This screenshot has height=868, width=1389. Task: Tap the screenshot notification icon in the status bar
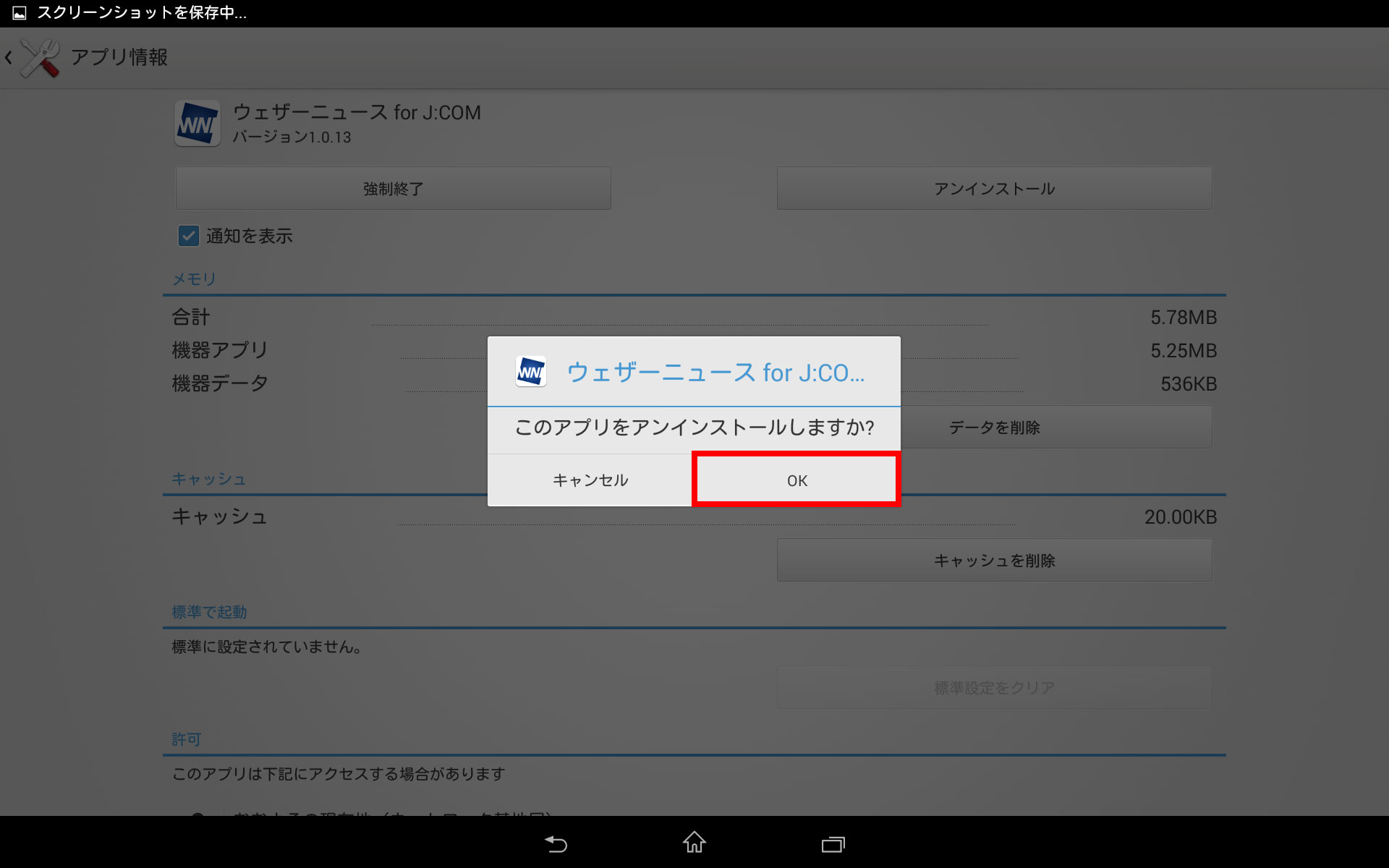(20, 13)
